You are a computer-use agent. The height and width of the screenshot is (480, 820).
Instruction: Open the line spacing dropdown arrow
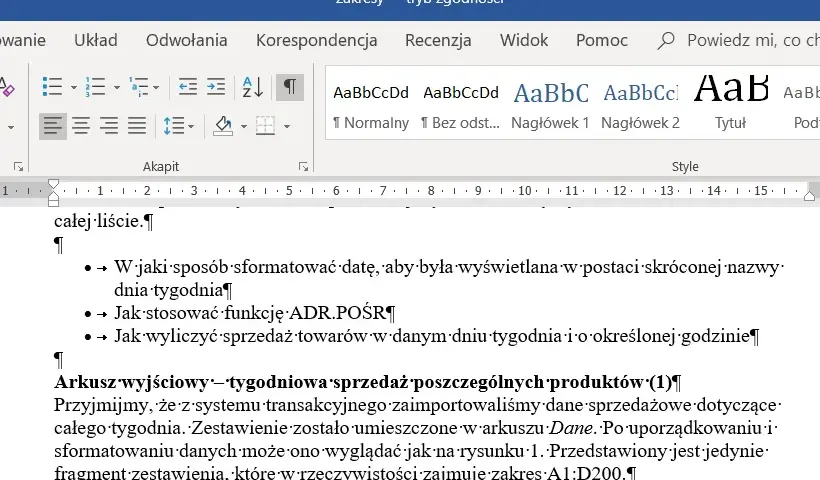point(191,127)
